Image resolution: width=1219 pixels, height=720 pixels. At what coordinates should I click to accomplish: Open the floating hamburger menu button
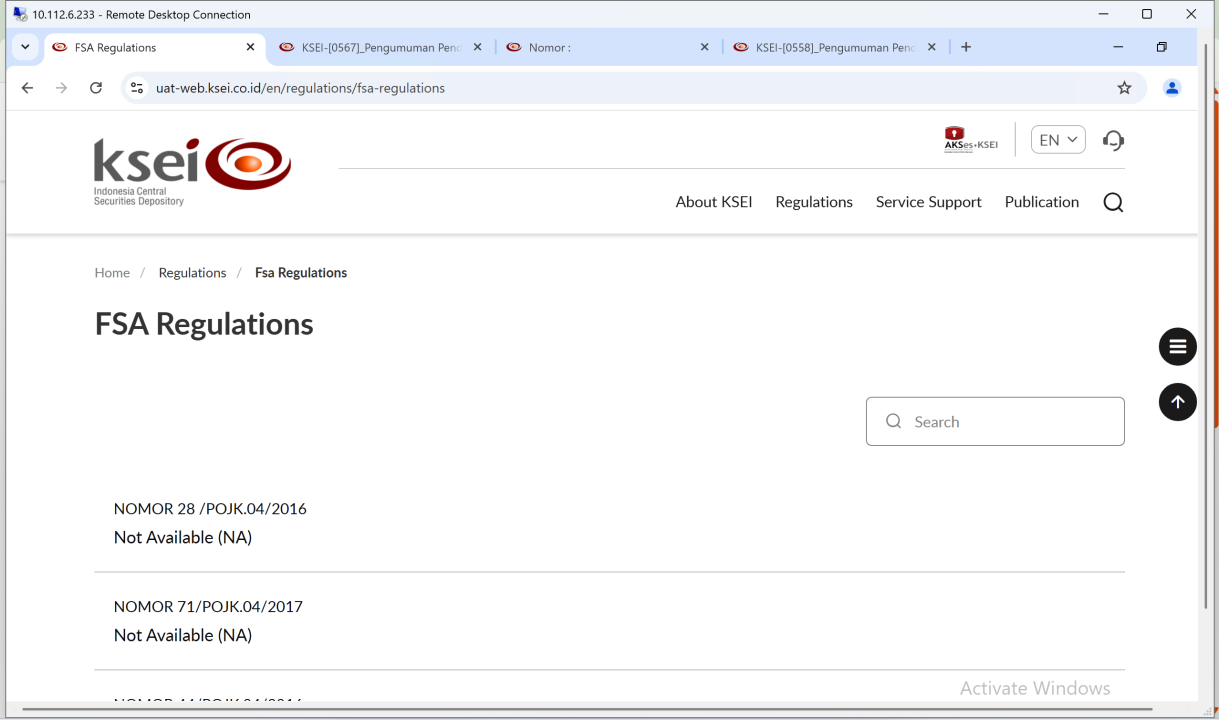click(x=1178, y=347)
